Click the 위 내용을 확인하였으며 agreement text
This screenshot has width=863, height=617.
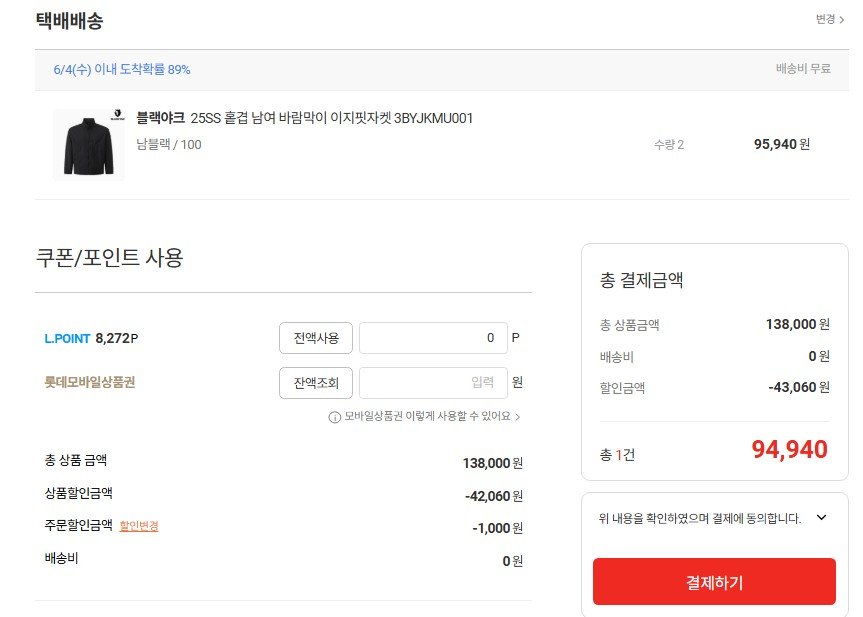tap(700, 518)
